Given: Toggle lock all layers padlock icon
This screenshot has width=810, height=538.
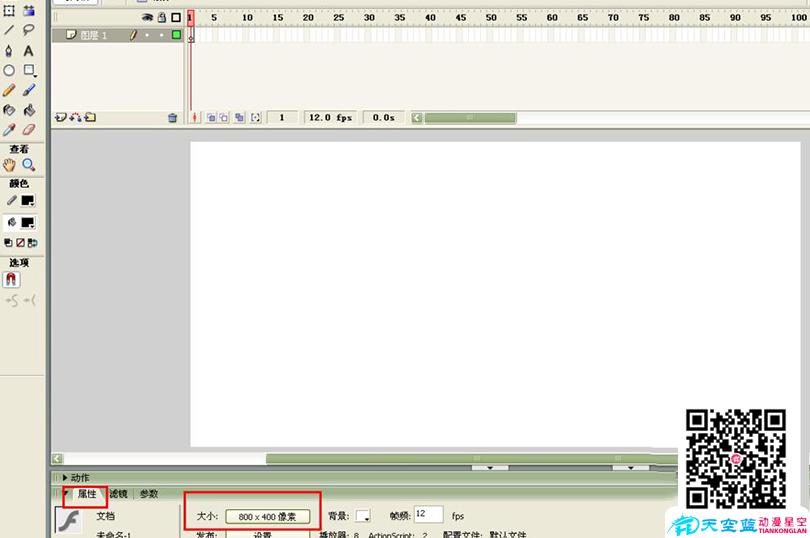Looking at the screenshot, I should [x=162, y=18].
